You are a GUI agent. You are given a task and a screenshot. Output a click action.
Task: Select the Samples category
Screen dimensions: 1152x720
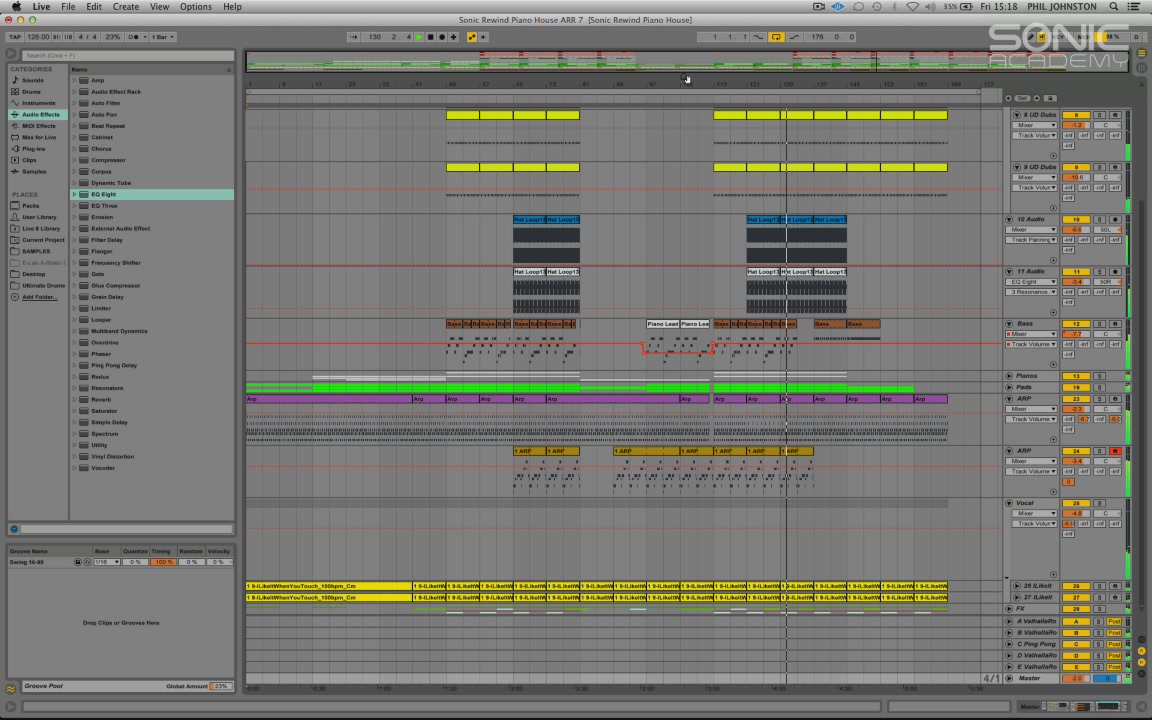click(x=34, y=171)
